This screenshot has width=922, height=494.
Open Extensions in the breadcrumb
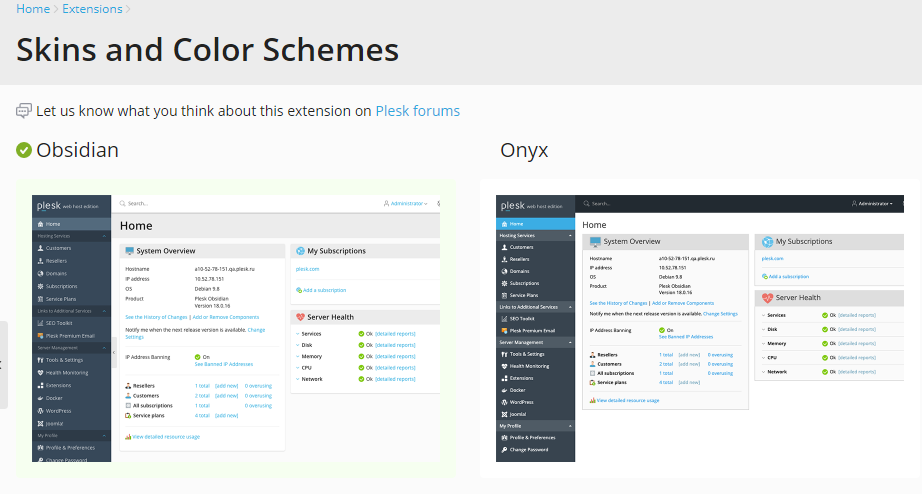[92, 9]
